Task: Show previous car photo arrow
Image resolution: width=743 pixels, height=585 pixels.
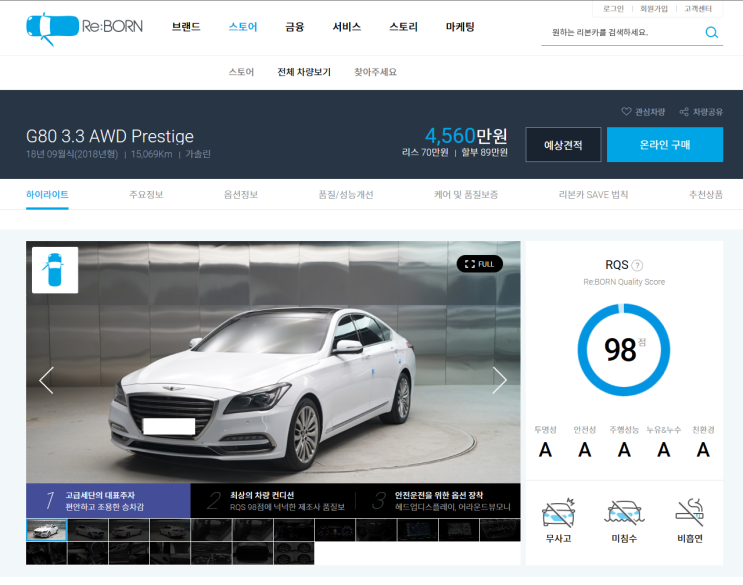Action: (x=46, y=380)
